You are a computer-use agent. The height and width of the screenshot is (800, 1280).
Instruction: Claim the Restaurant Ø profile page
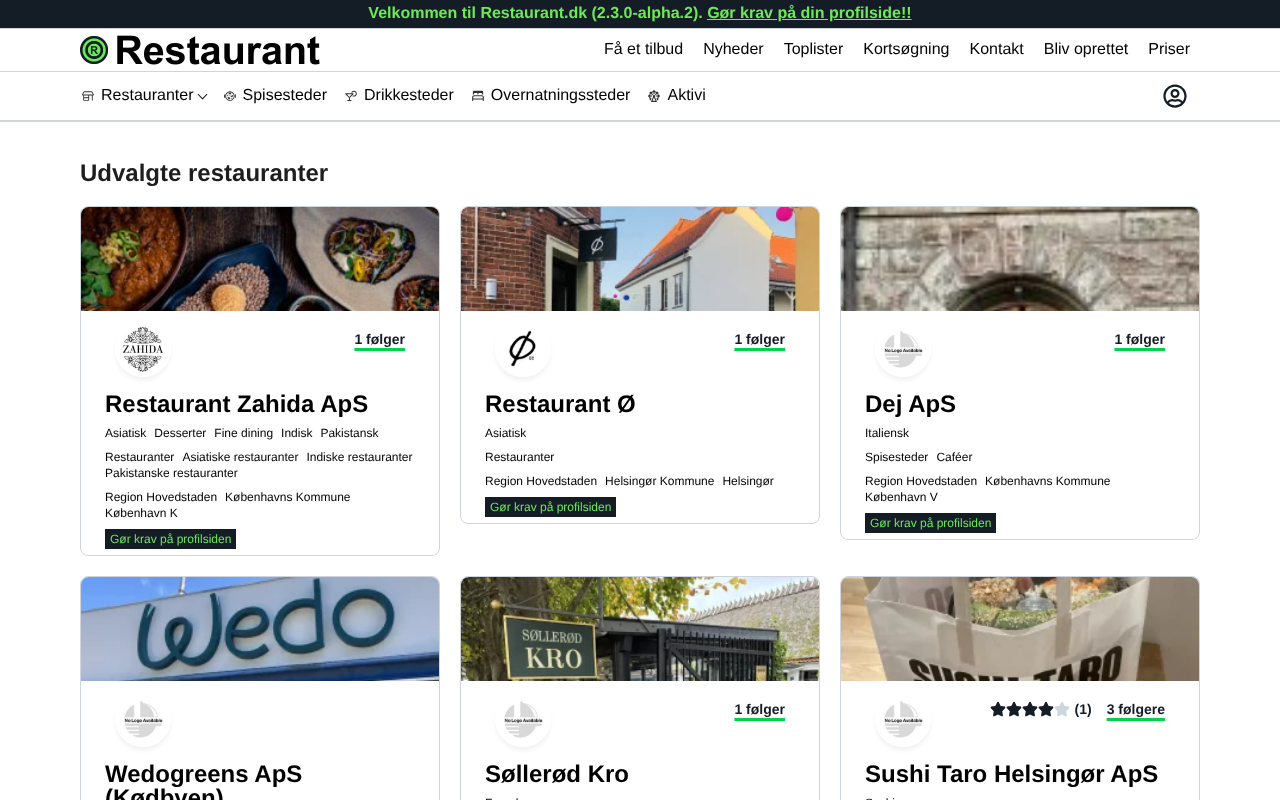550,507
